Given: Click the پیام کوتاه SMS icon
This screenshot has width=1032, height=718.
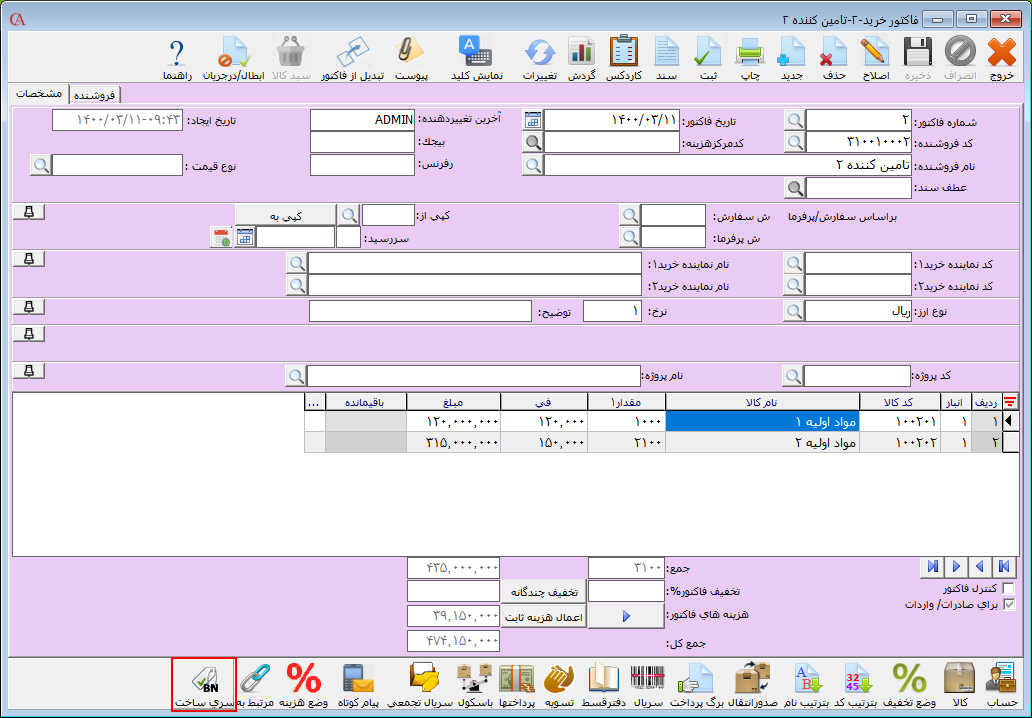Looking at the screenshot, I should coord(359,684).
